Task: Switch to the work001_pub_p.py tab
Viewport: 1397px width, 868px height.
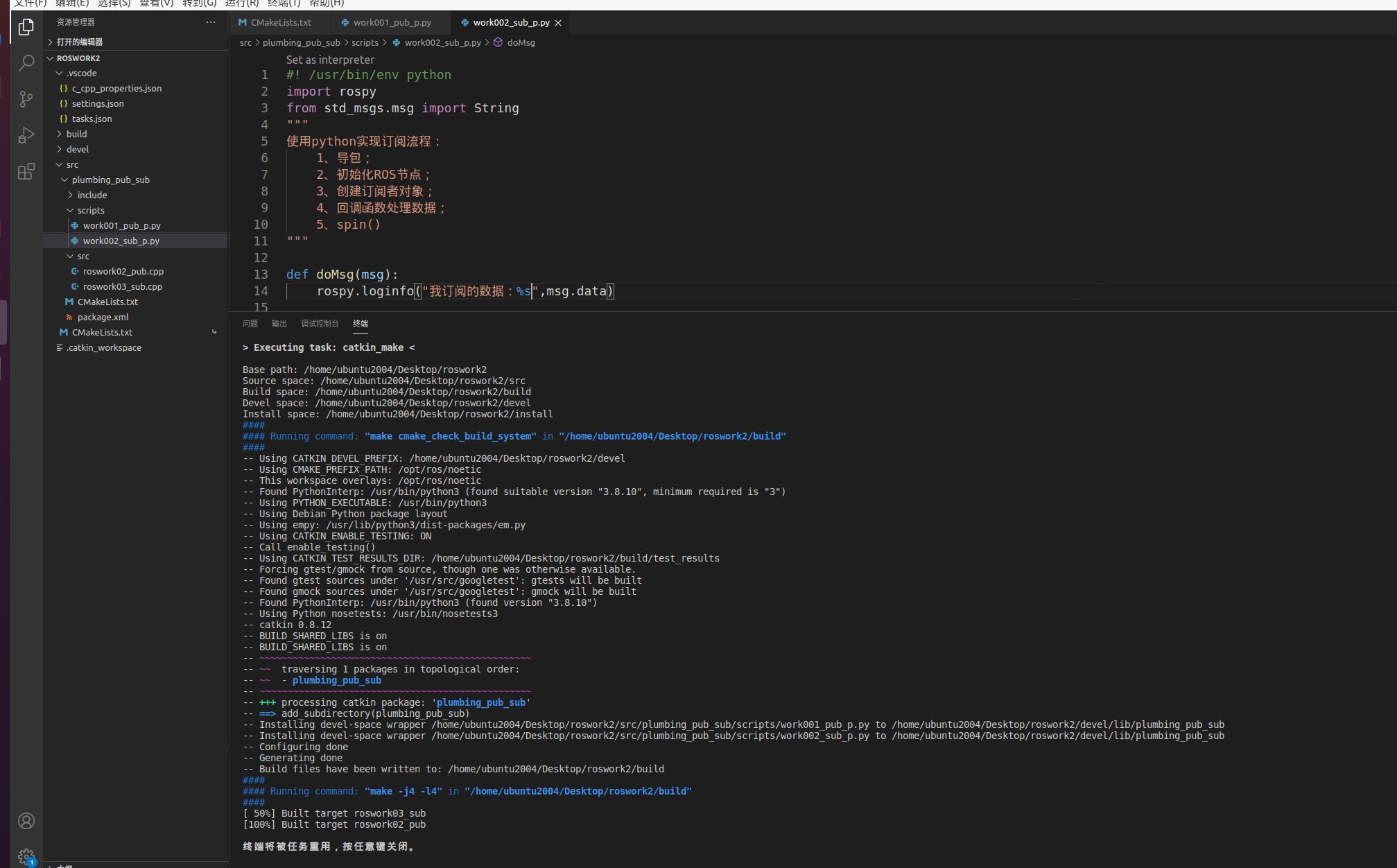Action: tap(392, 23)
